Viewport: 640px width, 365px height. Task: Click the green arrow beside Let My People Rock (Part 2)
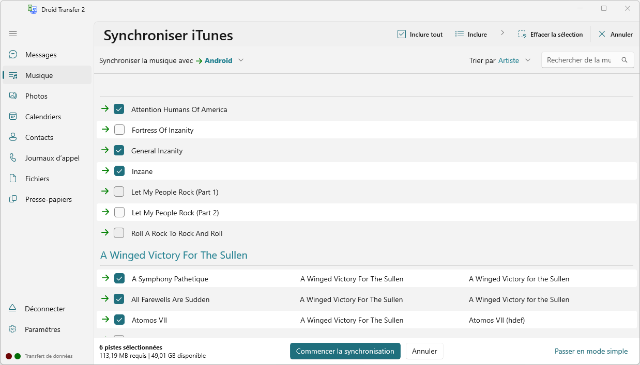[x=105, y=212]
